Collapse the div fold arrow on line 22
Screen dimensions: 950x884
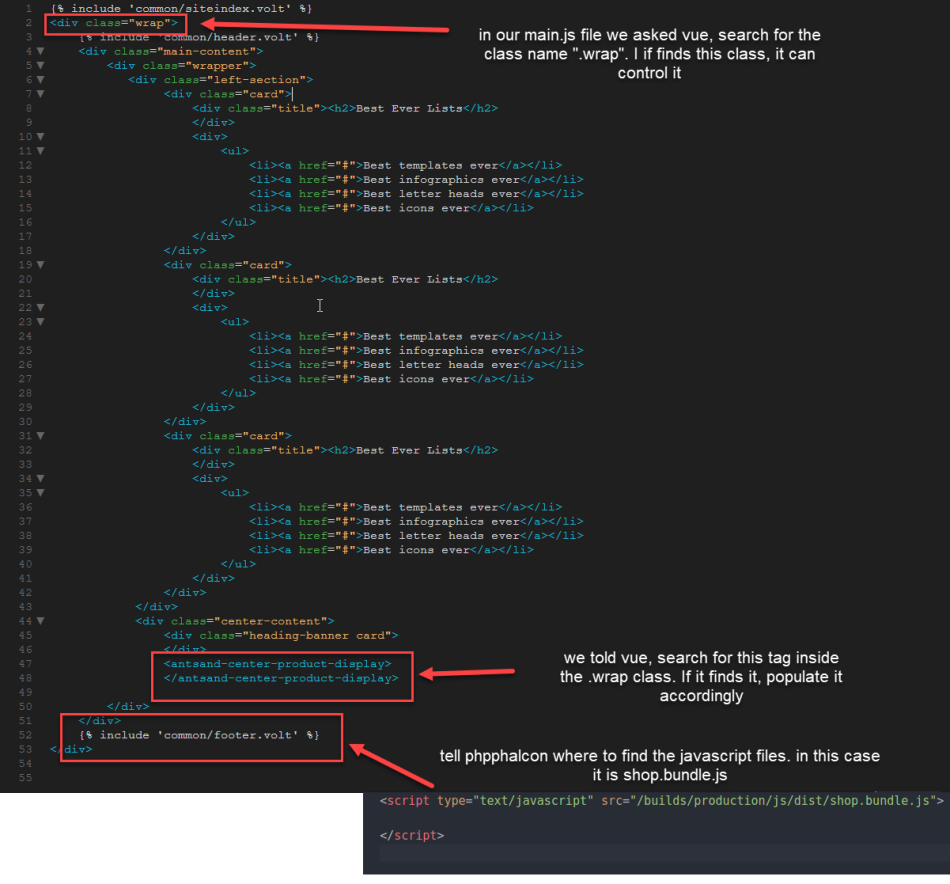point(41,307)
